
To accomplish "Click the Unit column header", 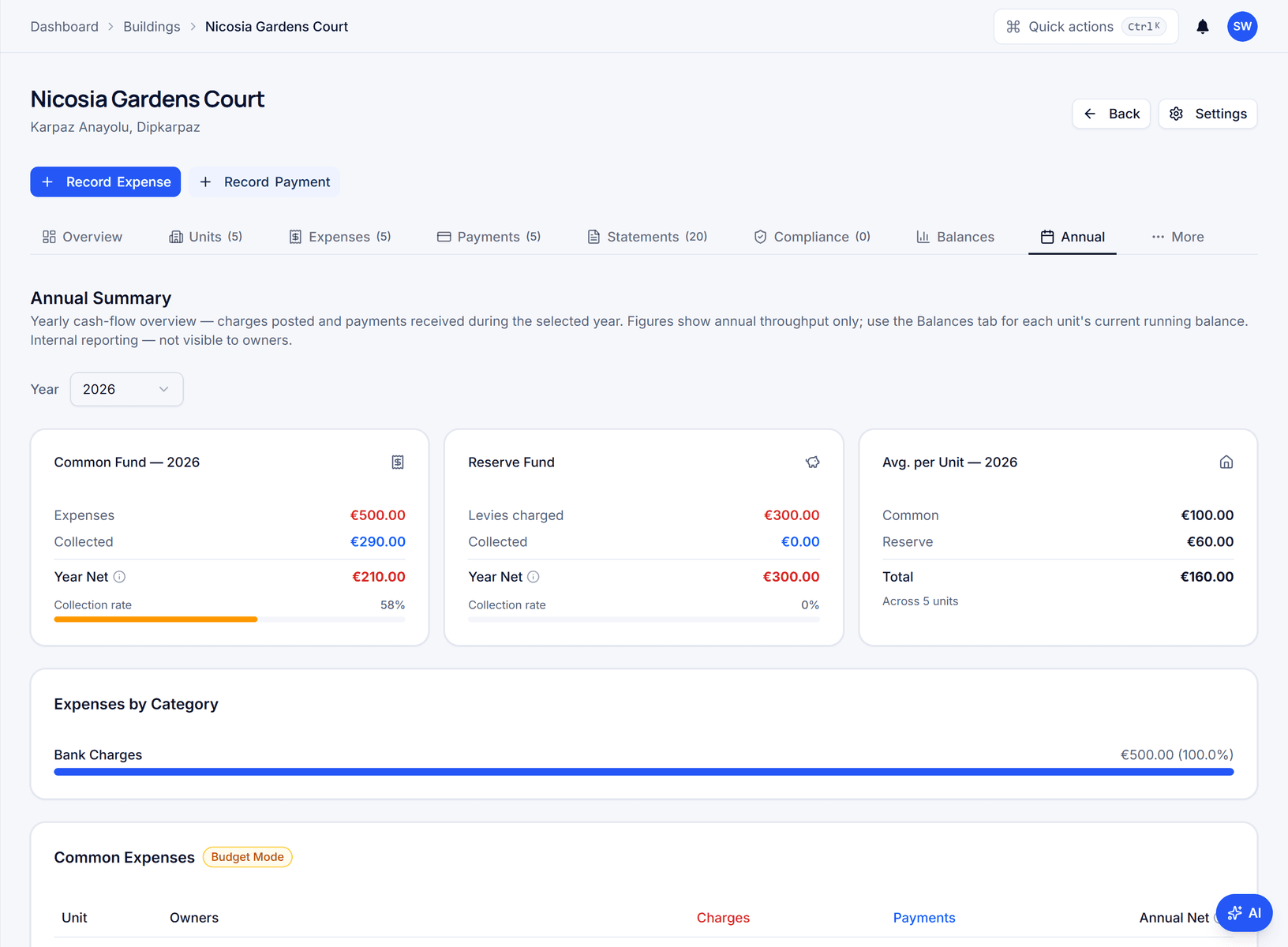I will pos(75,918).
